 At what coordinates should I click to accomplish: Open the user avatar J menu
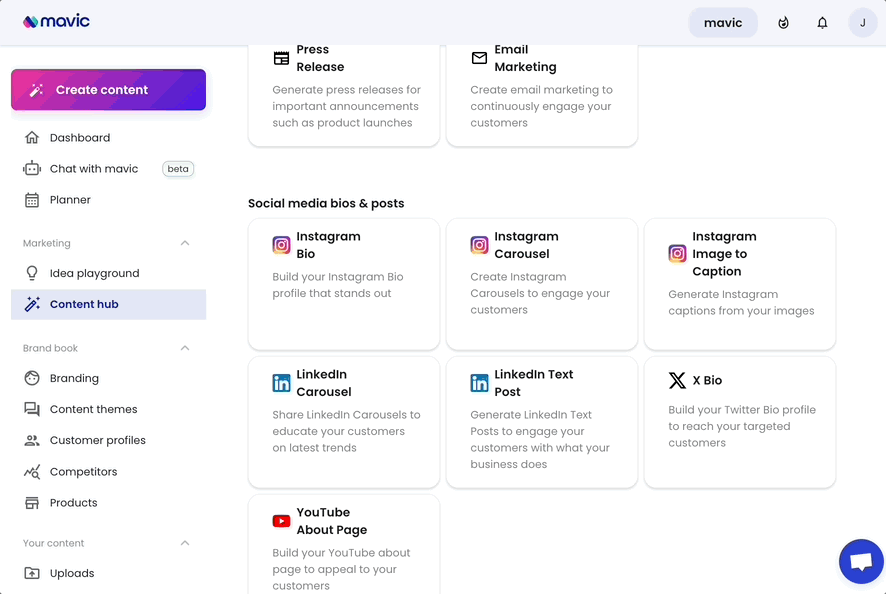[x=862, y=23]
